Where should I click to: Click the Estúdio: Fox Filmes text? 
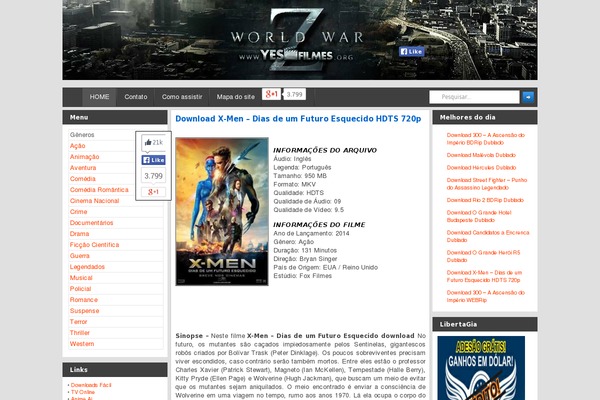[x=302, y=276]
